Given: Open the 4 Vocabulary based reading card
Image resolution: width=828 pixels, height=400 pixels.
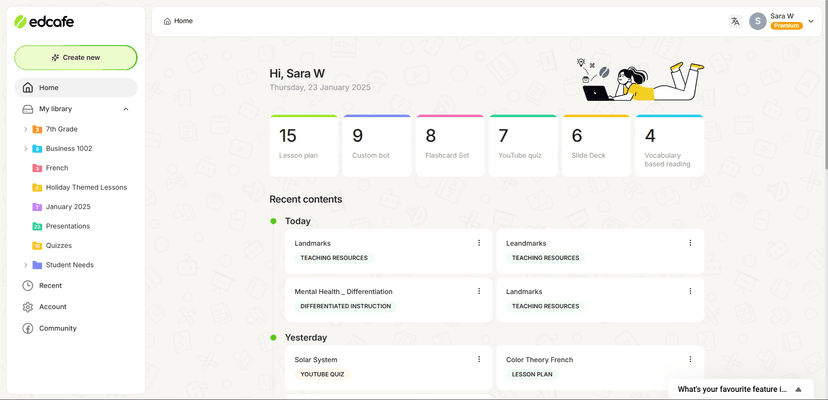Looking at the screenshot, I should click(x=670, y=145).
